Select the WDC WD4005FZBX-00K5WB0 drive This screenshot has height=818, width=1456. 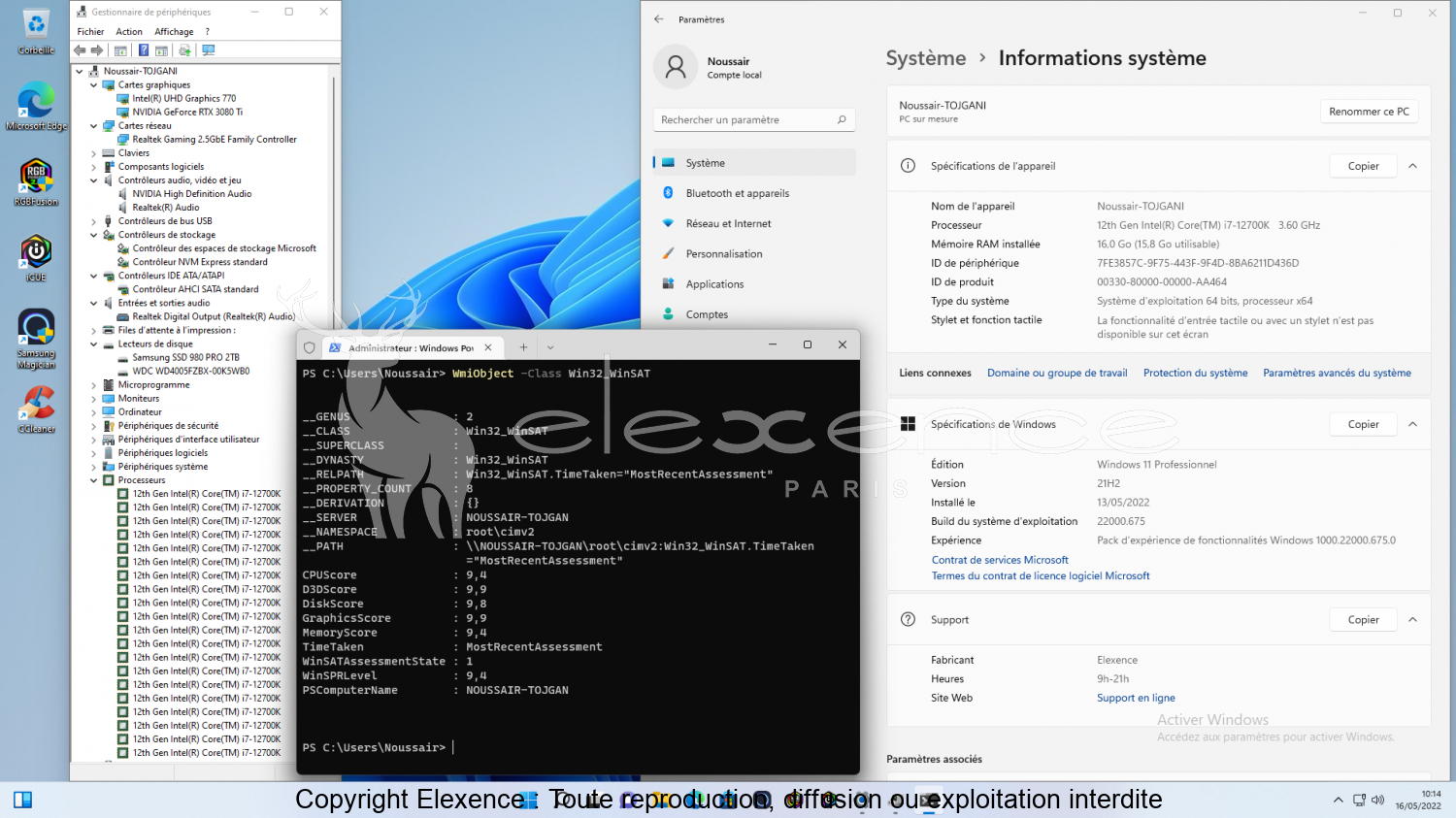(191, 371)
